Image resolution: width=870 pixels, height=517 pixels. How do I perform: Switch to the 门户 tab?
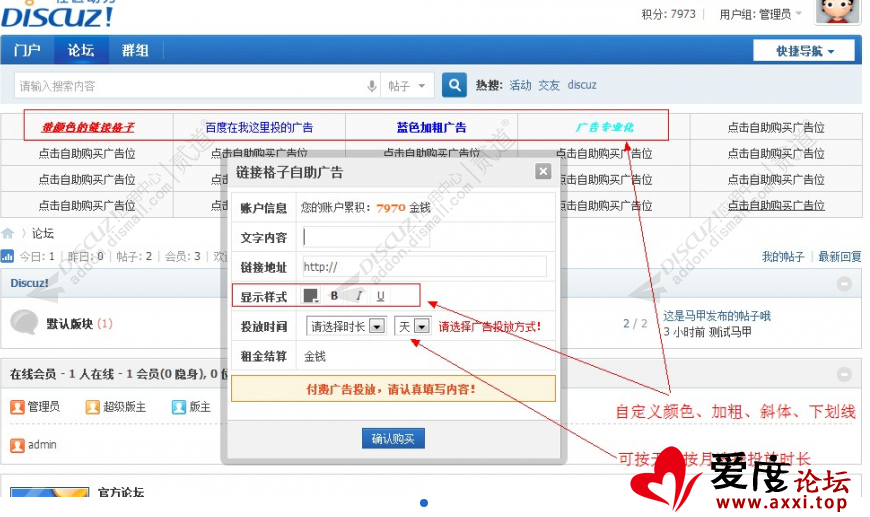pos(27,50)
